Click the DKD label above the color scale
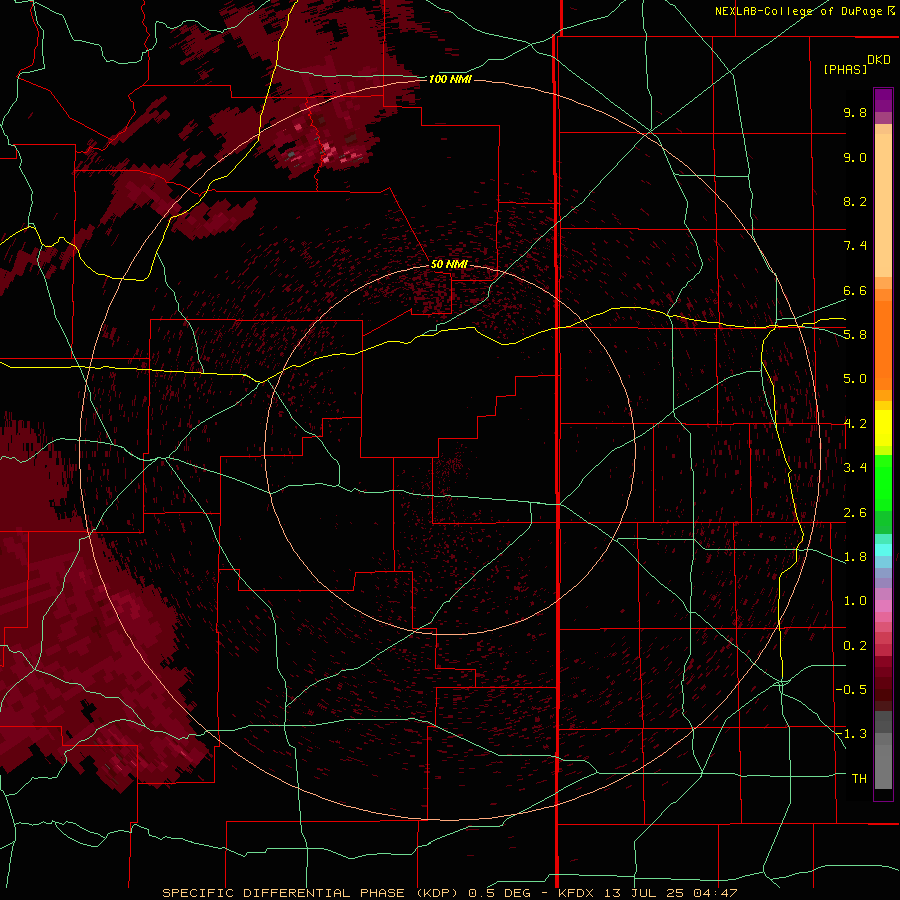The width and height of the screenshot is (900, 900). [879, 60]
